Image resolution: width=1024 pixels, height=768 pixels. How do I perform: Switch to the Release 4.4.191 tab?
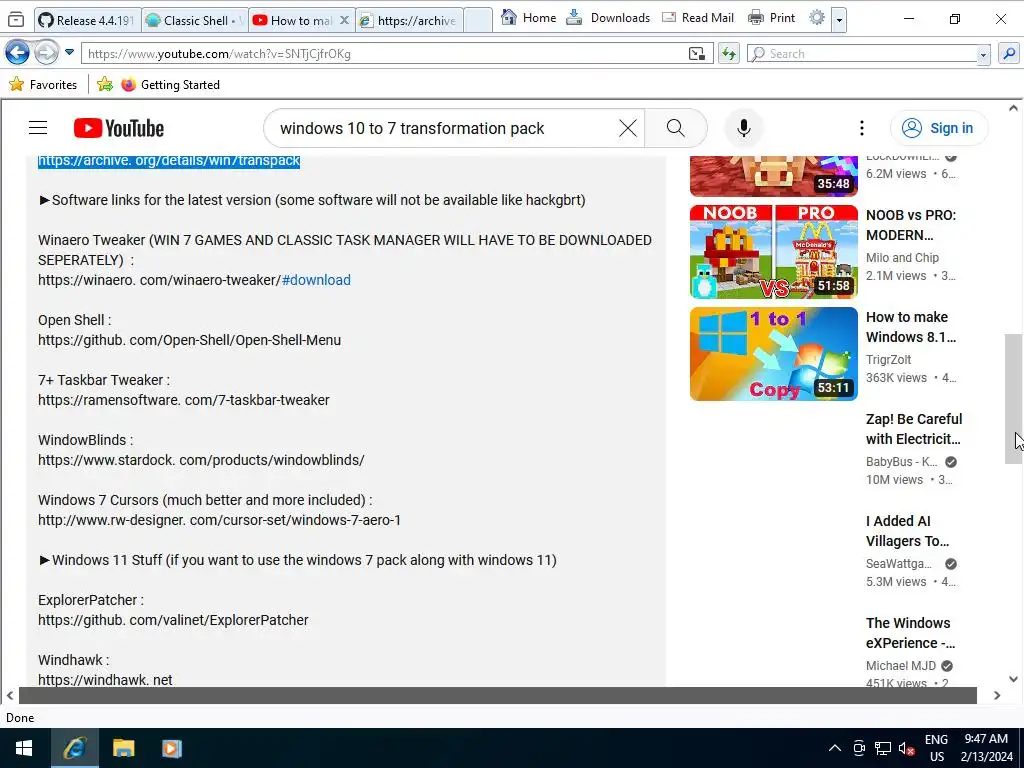click(88, 20)
